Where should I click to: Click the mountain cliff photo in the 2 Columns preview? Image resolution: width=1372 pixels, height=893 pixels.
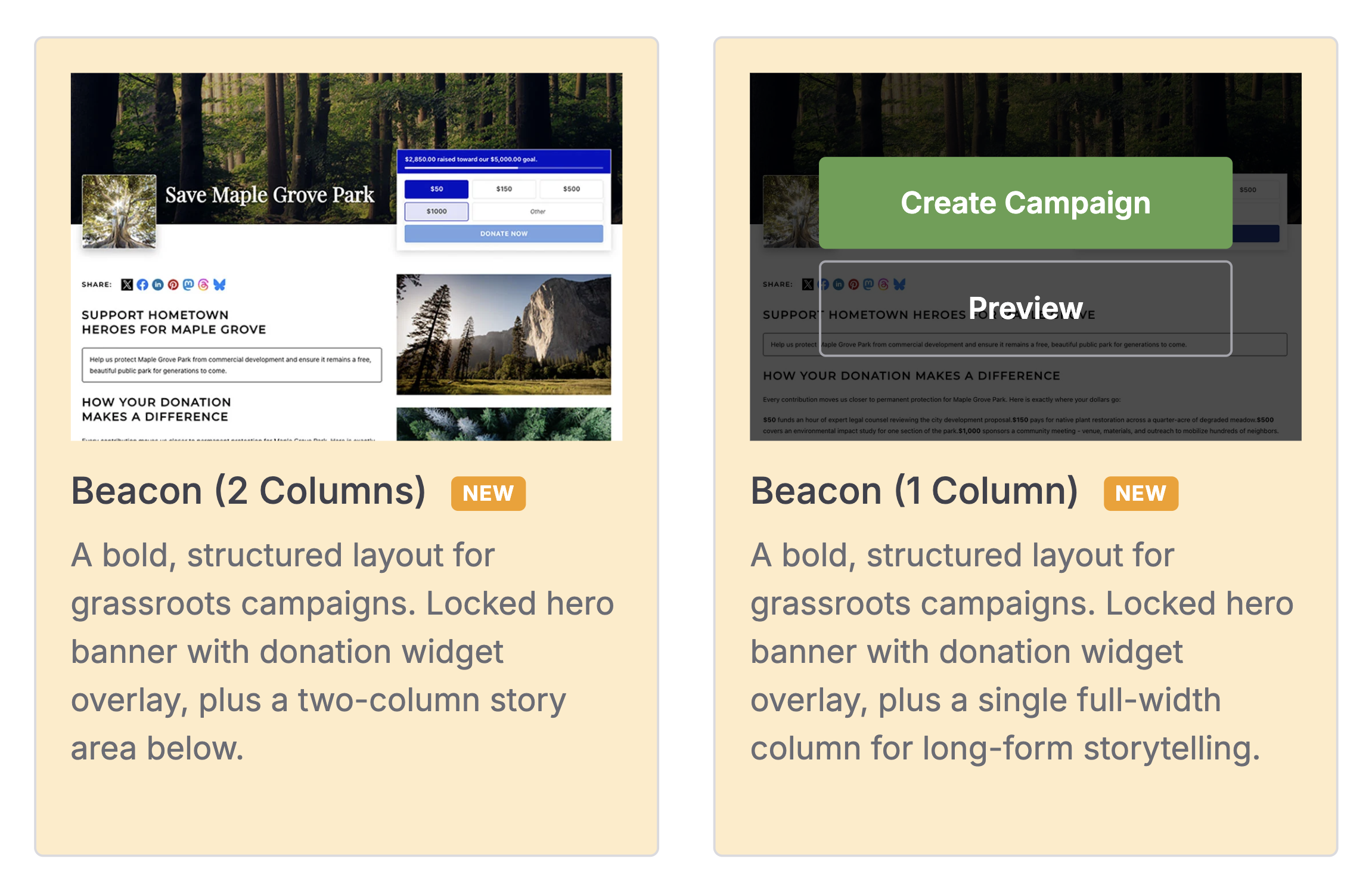click(x=504, y=334)
